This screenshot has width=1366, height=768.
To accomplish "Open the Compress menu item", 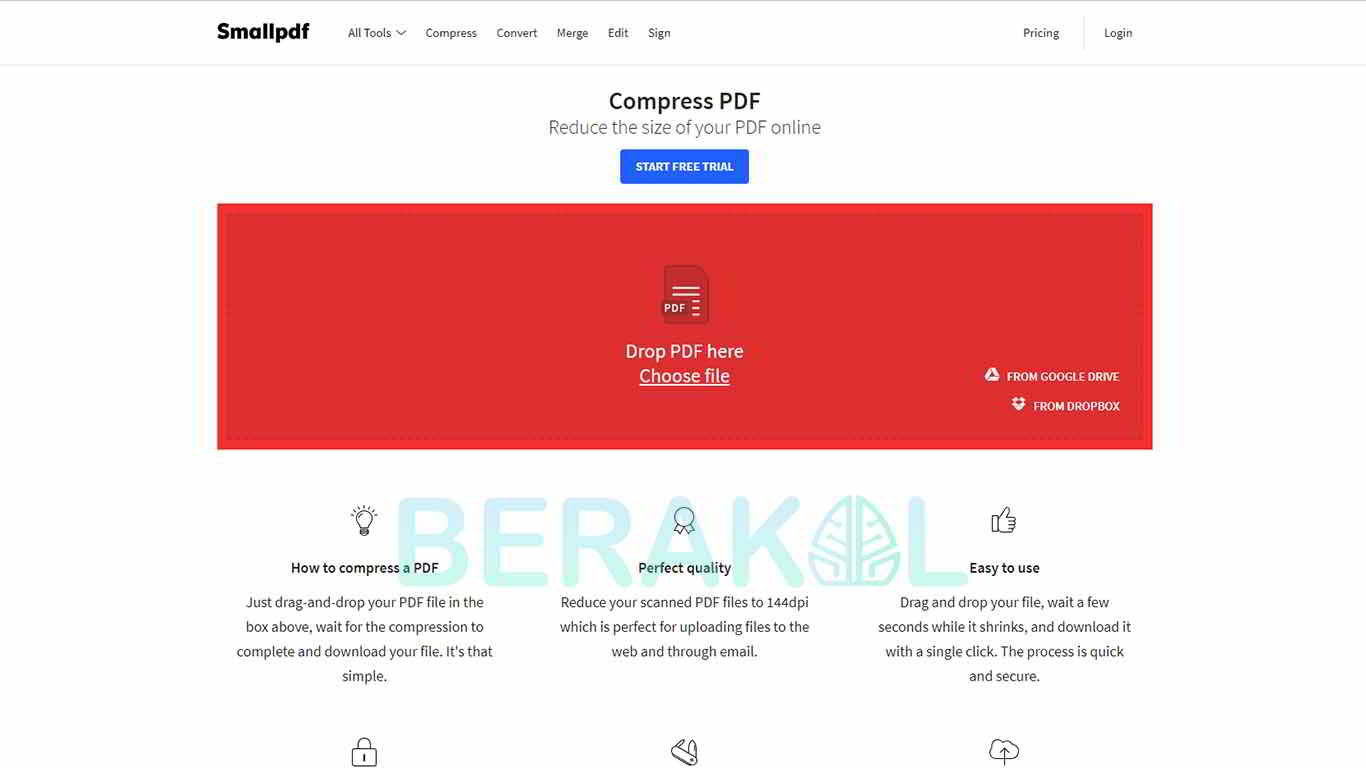I will [451, 33].
